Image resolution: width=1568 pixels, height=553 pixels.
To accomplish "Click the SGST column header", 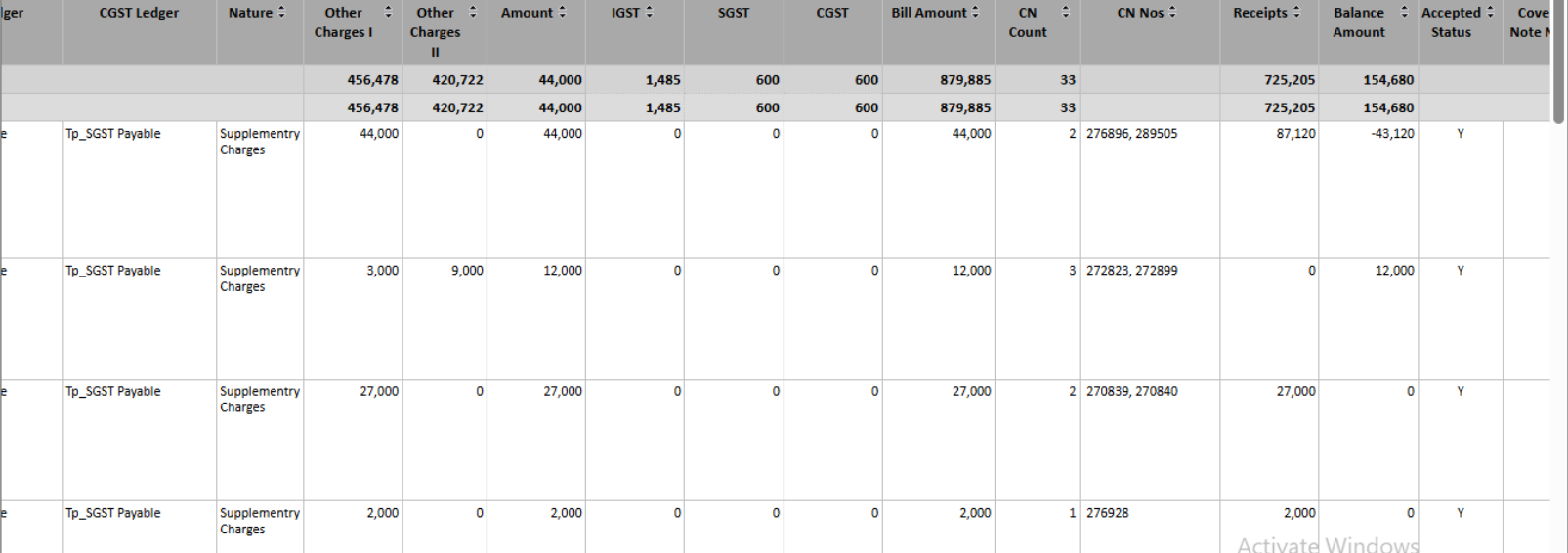I will pos(733,13).
